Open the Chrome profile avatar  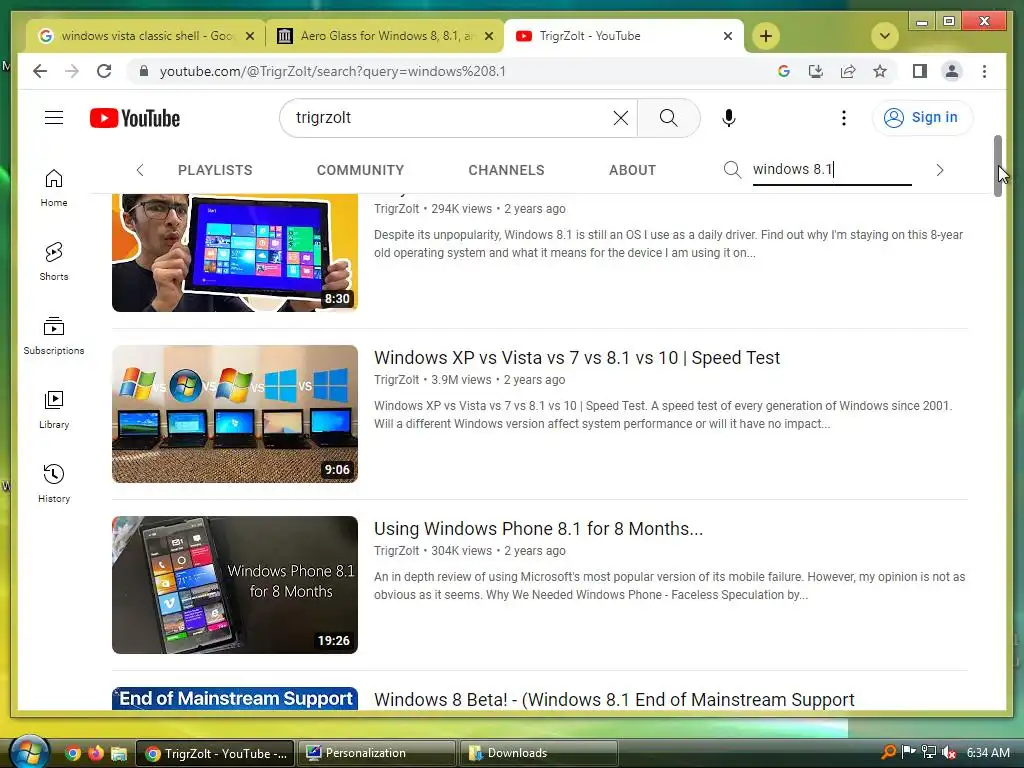pos(952,71)
